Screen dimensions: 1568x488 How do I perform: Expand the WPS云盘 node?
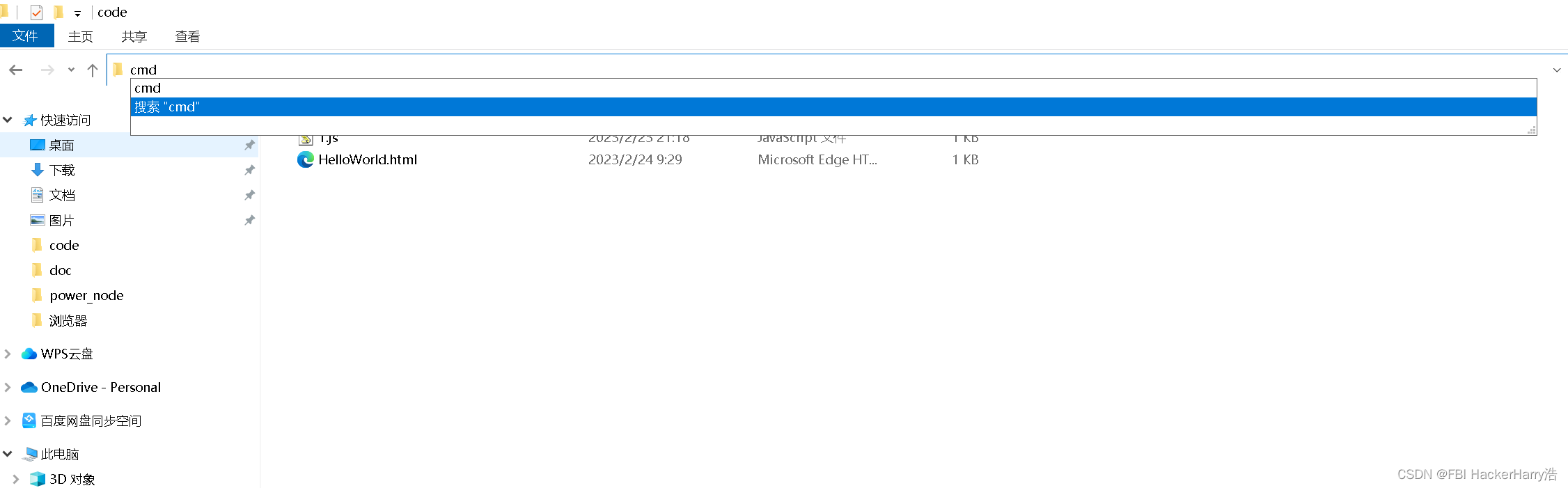8,354
